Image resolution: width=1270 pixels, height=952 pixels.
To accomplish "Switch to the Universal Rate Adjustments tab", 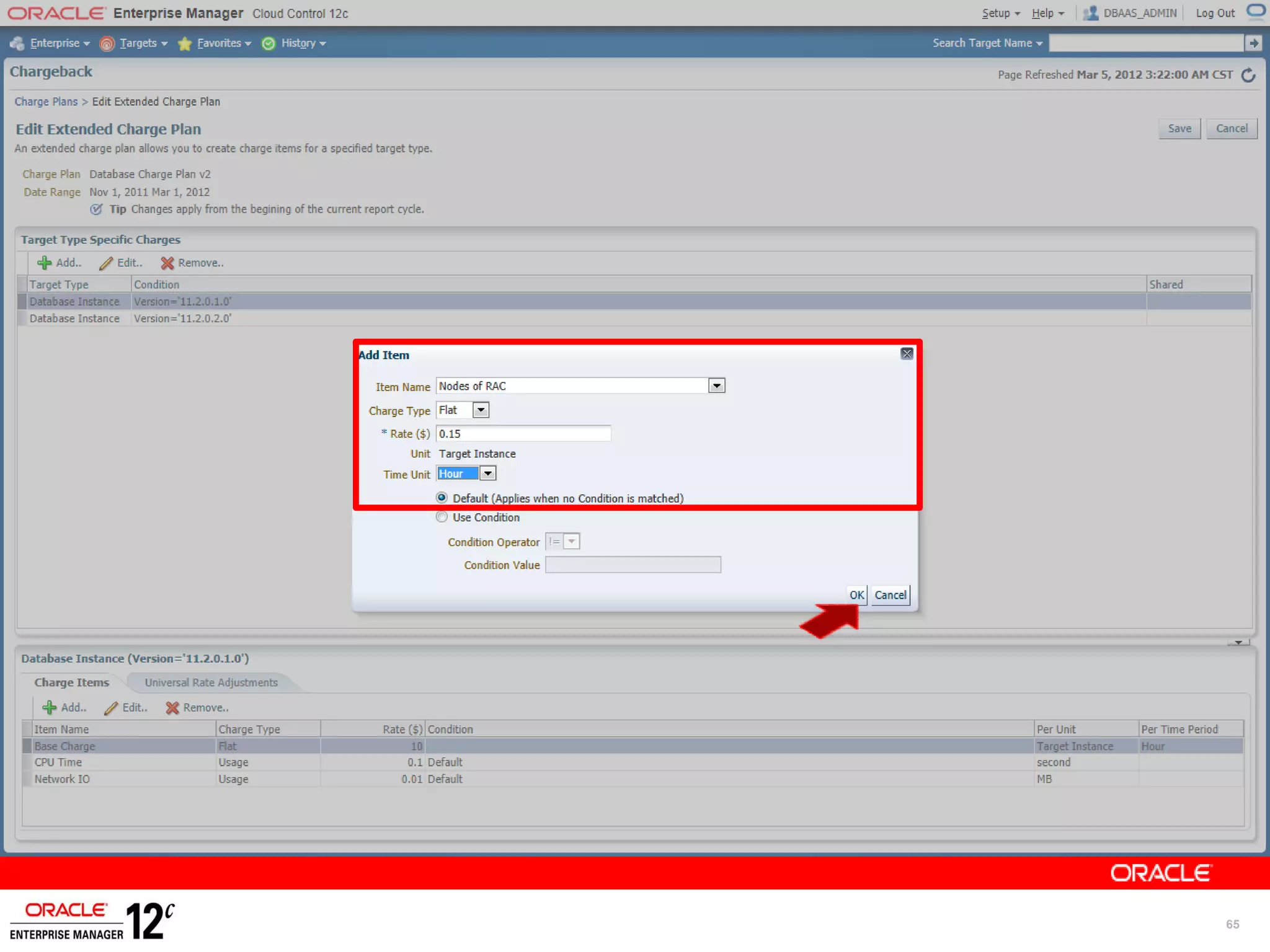I will (x=211, y=682).
